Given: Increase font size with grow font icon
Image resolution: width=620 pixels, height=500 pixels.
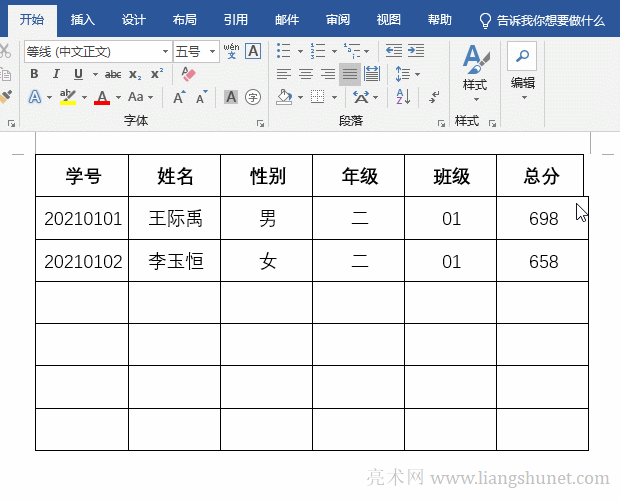Looking at the screenshot, I should [x=179, y=97].
